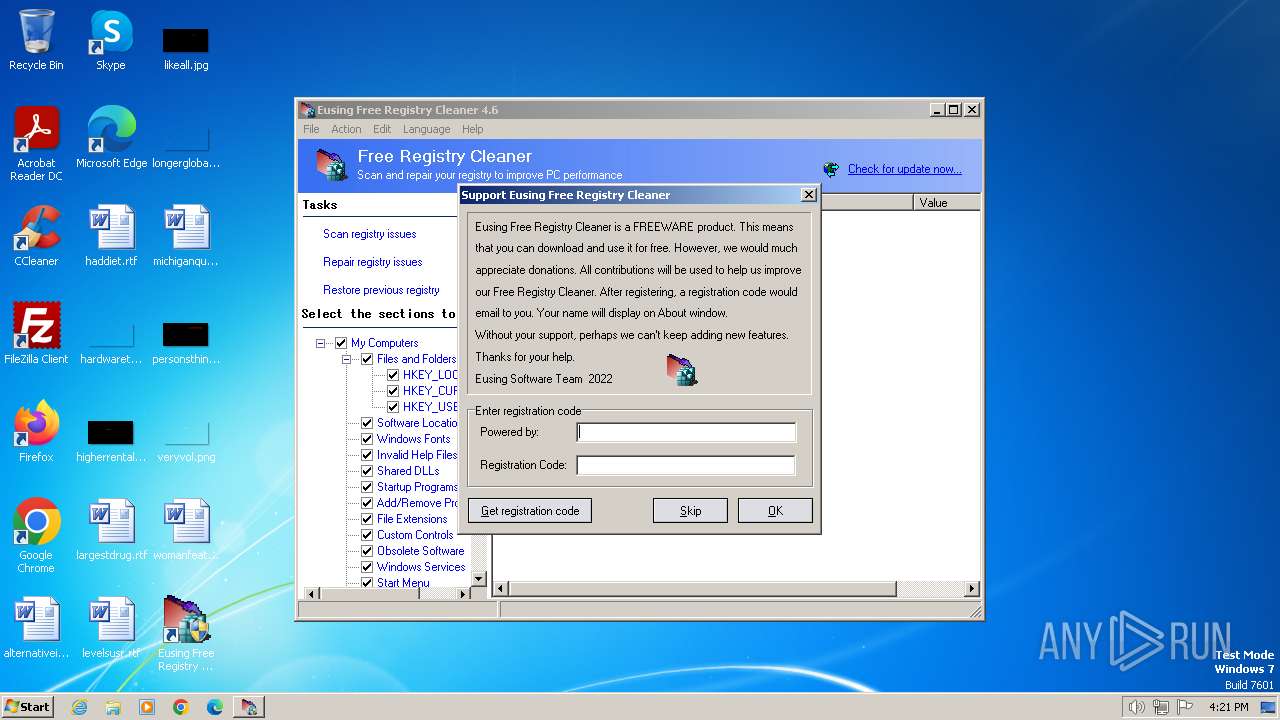This screenshot has width=1280, height=720.
Task: Select the michiganqu... document icon
Action: (186, 236)
